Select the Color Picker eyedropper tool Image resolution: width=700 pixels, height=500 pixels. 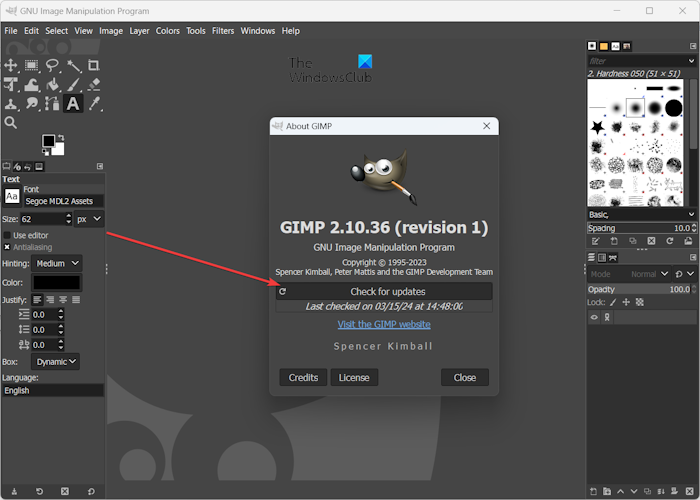point(94,104)
